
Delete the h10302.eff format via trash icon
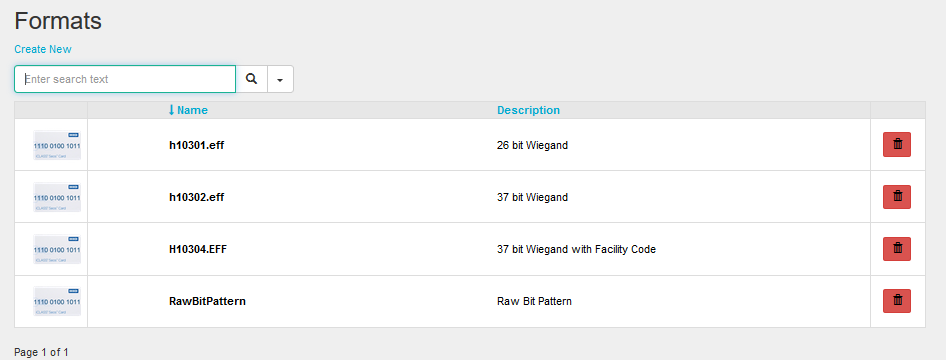coord(897,197)
